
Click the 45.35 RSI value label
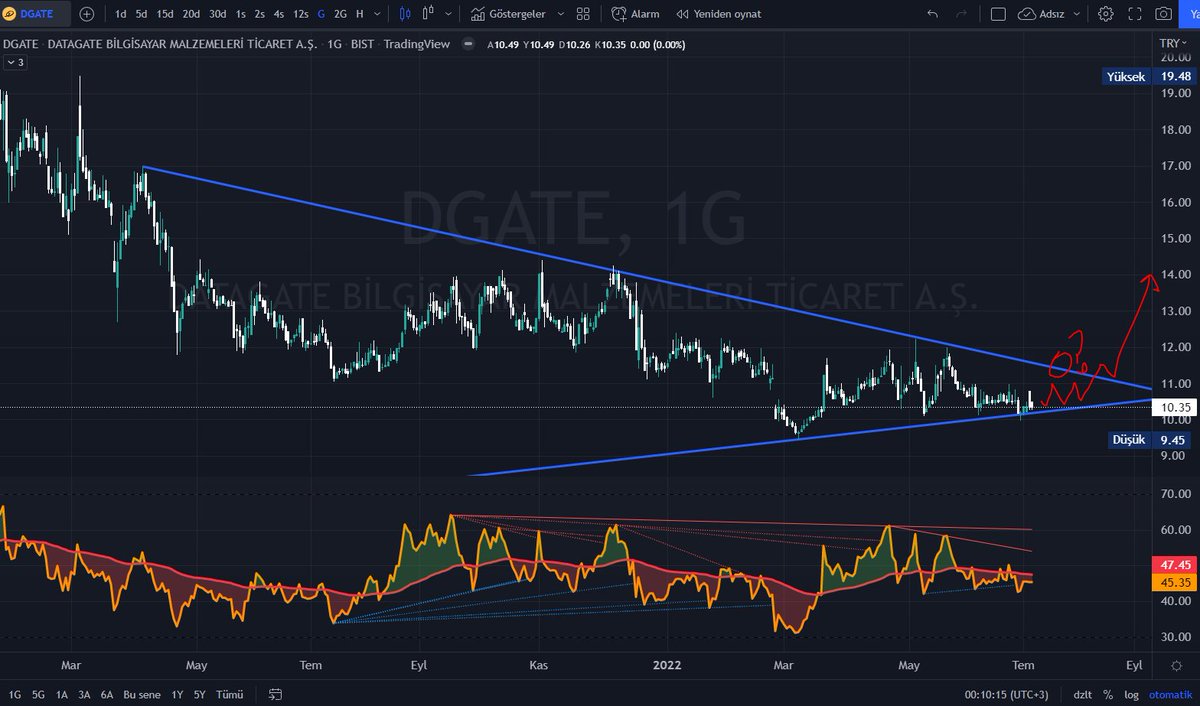(1174, 581)
